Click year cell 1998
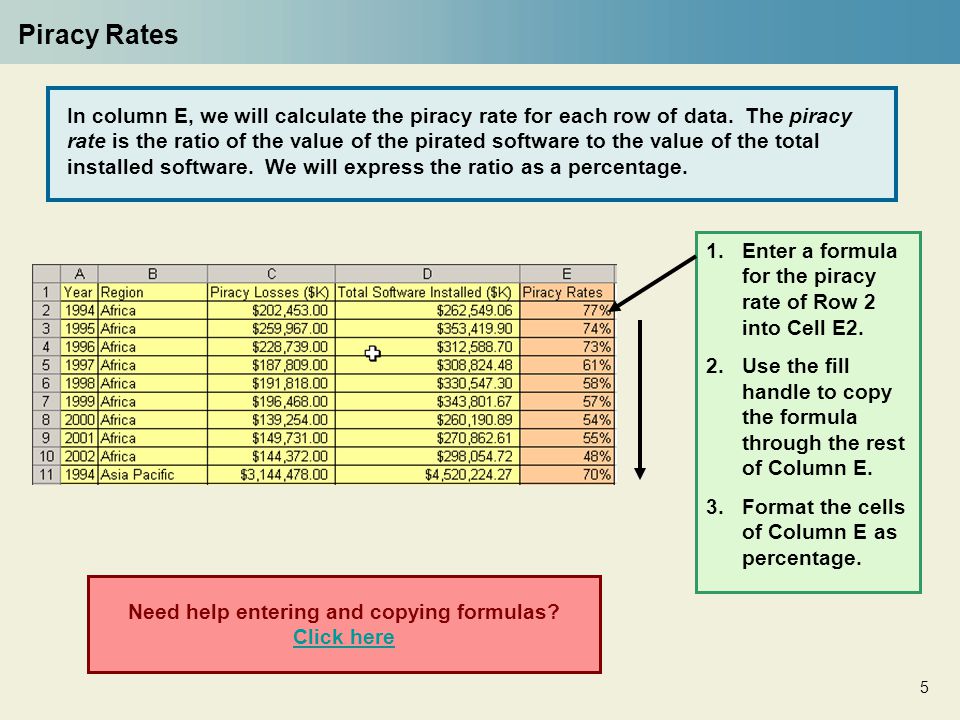960x720 pixels. [x=79, y=384]
